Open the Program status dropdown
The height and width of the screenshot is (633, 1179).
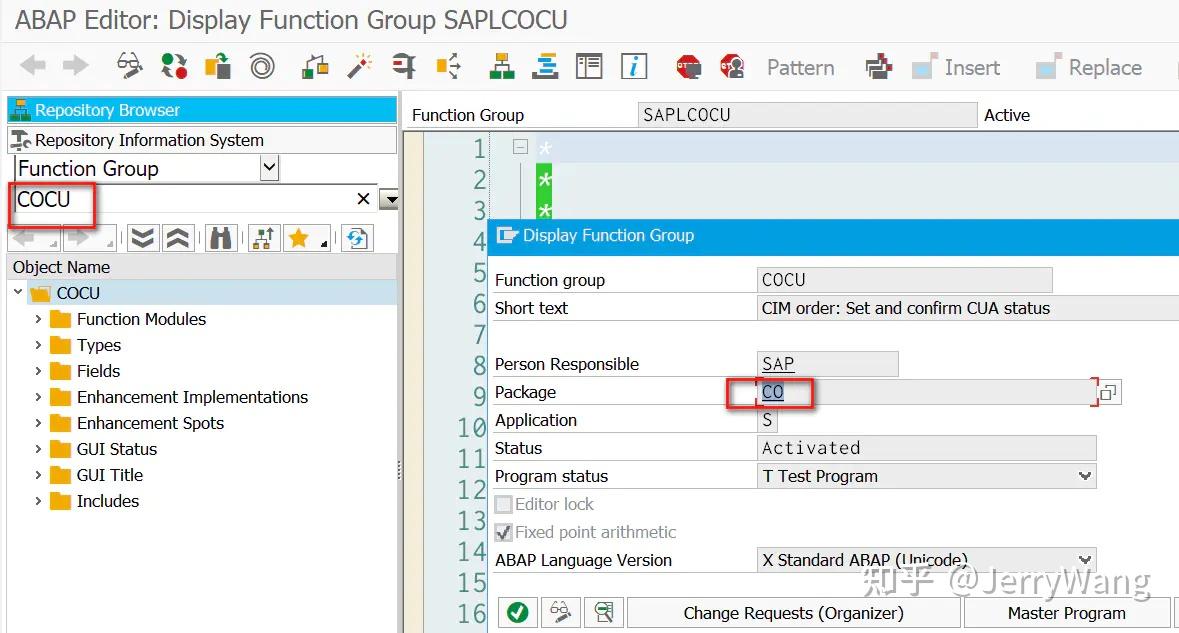coord(1087,476)
